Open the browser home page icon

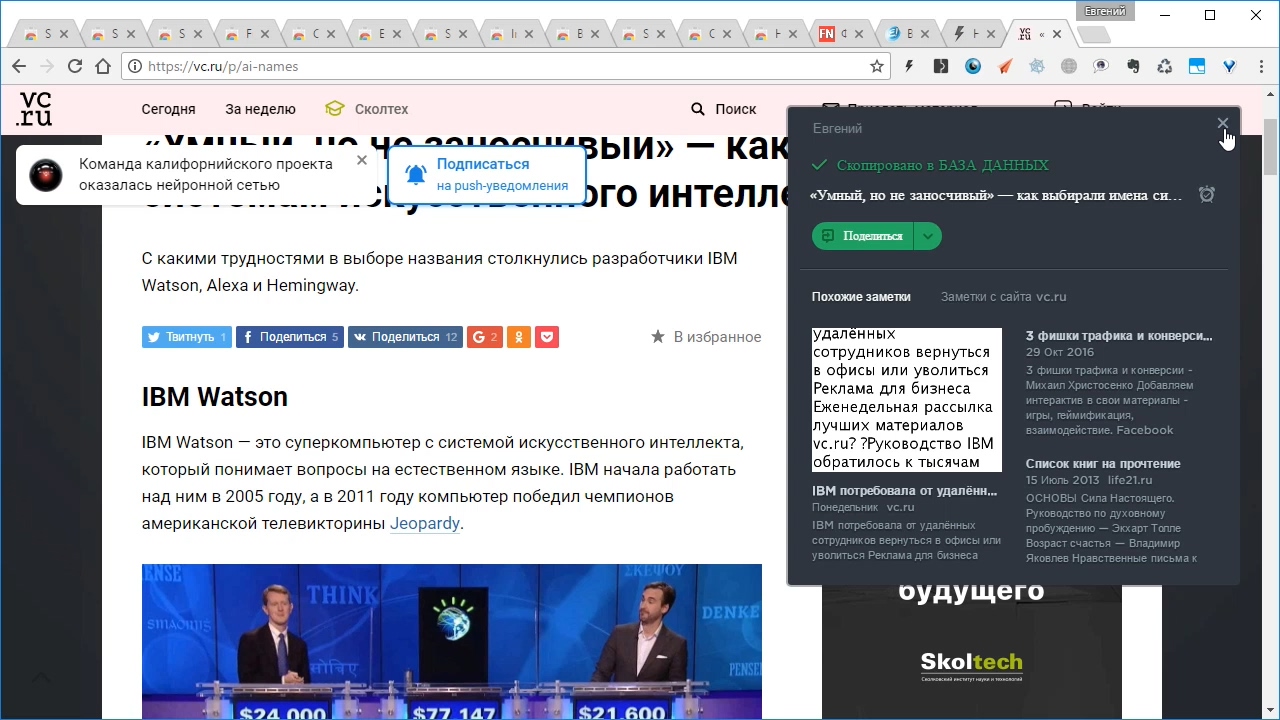[103, 66]
